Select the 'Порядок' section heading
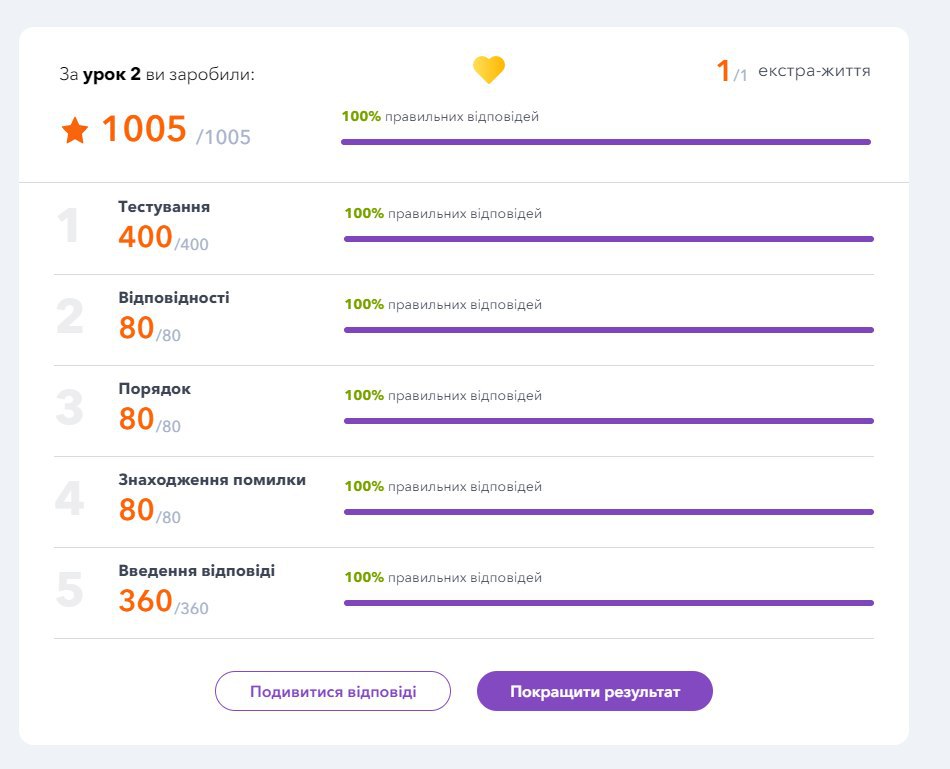 pos(154,389)
